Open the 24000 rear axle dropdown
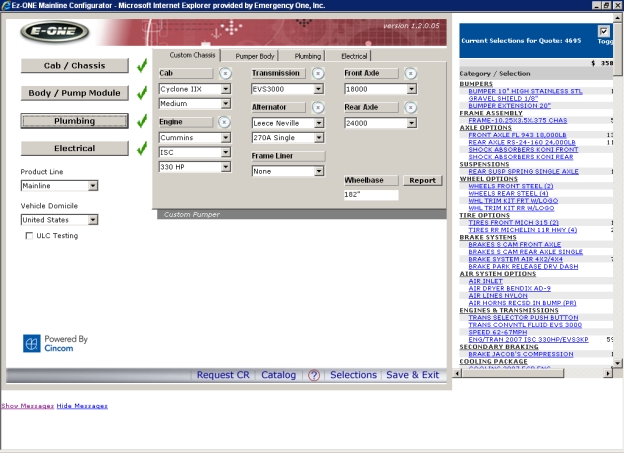624x453 pixels. click(411, 123)
